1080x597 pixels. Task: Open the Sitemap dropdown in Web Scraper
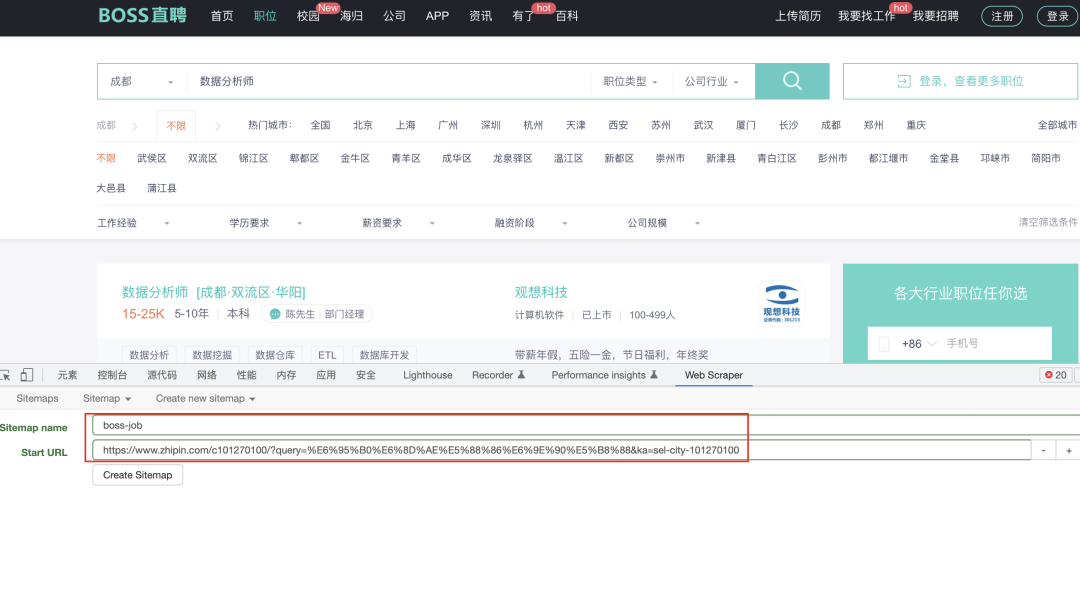pos(107,398)
